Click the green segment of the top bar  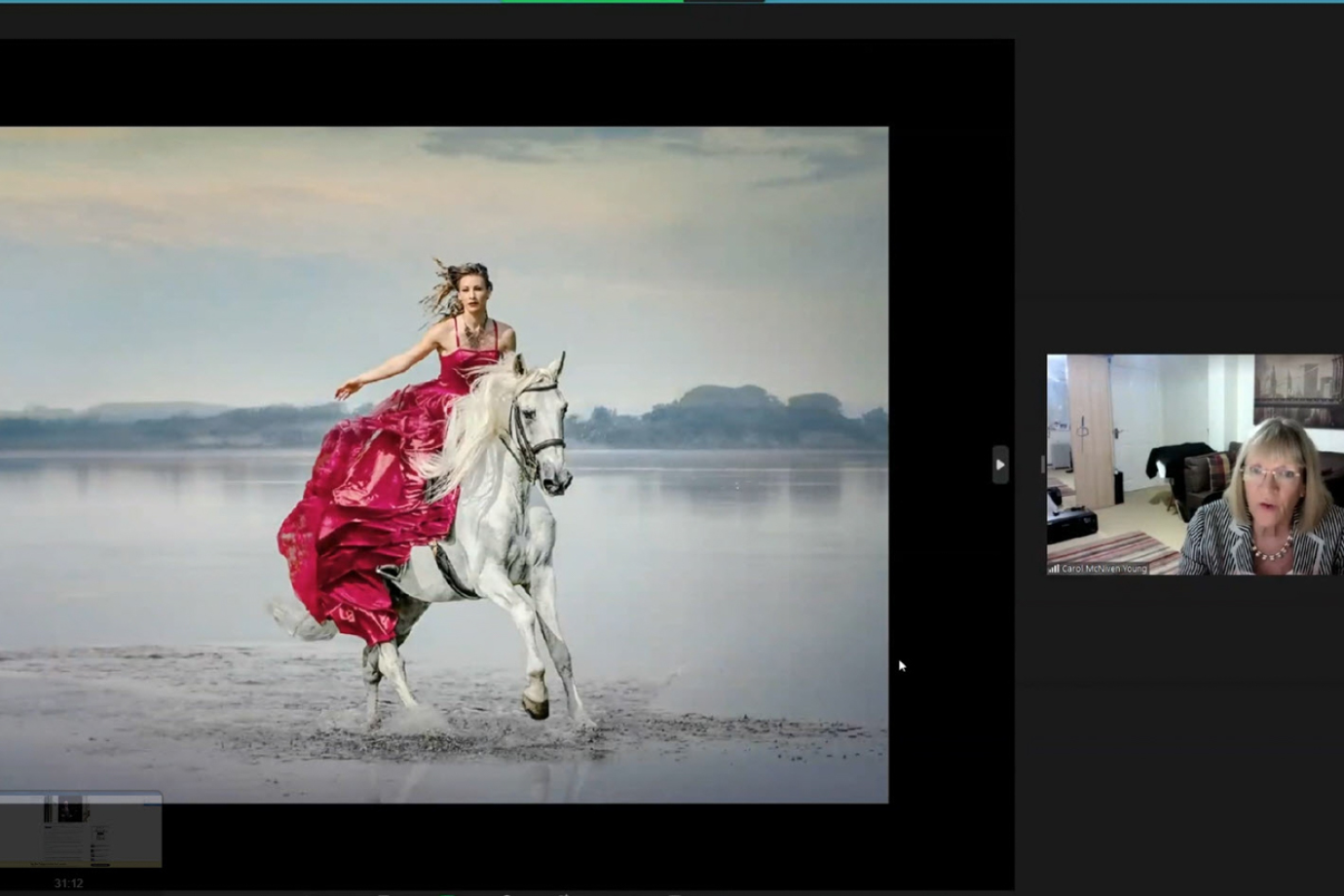coord(592,2)
